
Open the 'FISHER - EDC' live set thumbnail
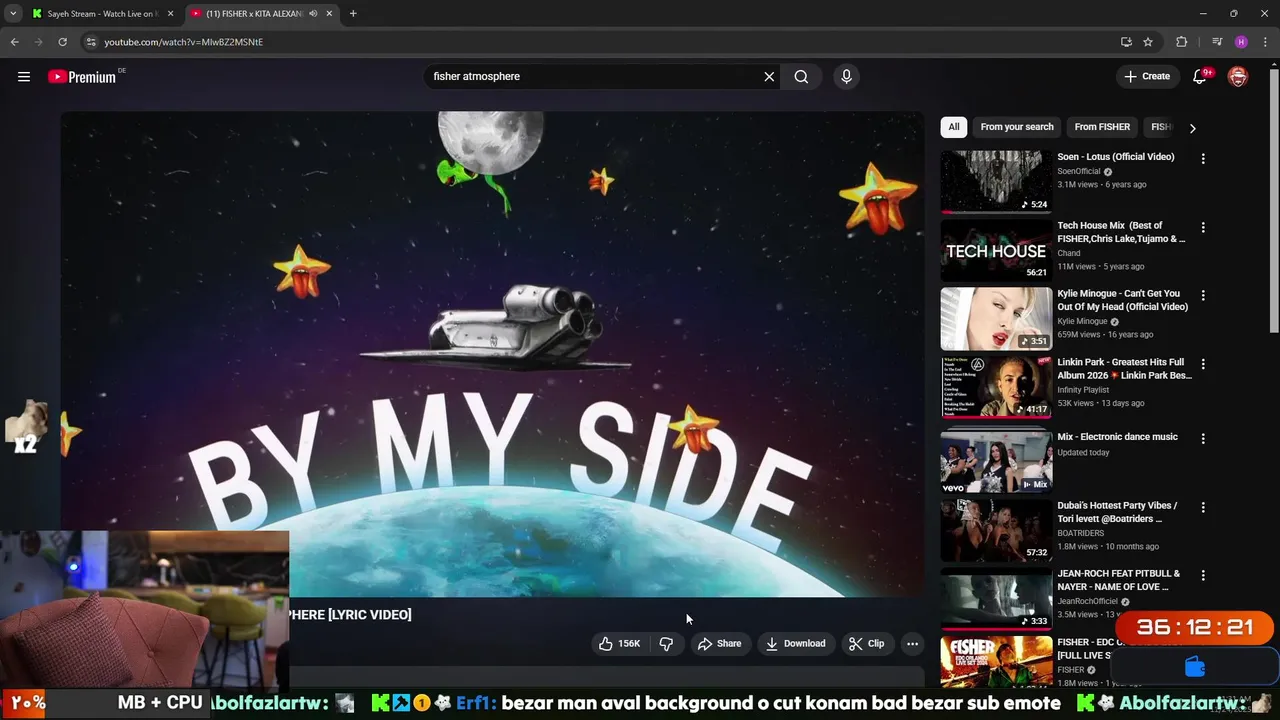pyautogui.click(x=996, y=662)
